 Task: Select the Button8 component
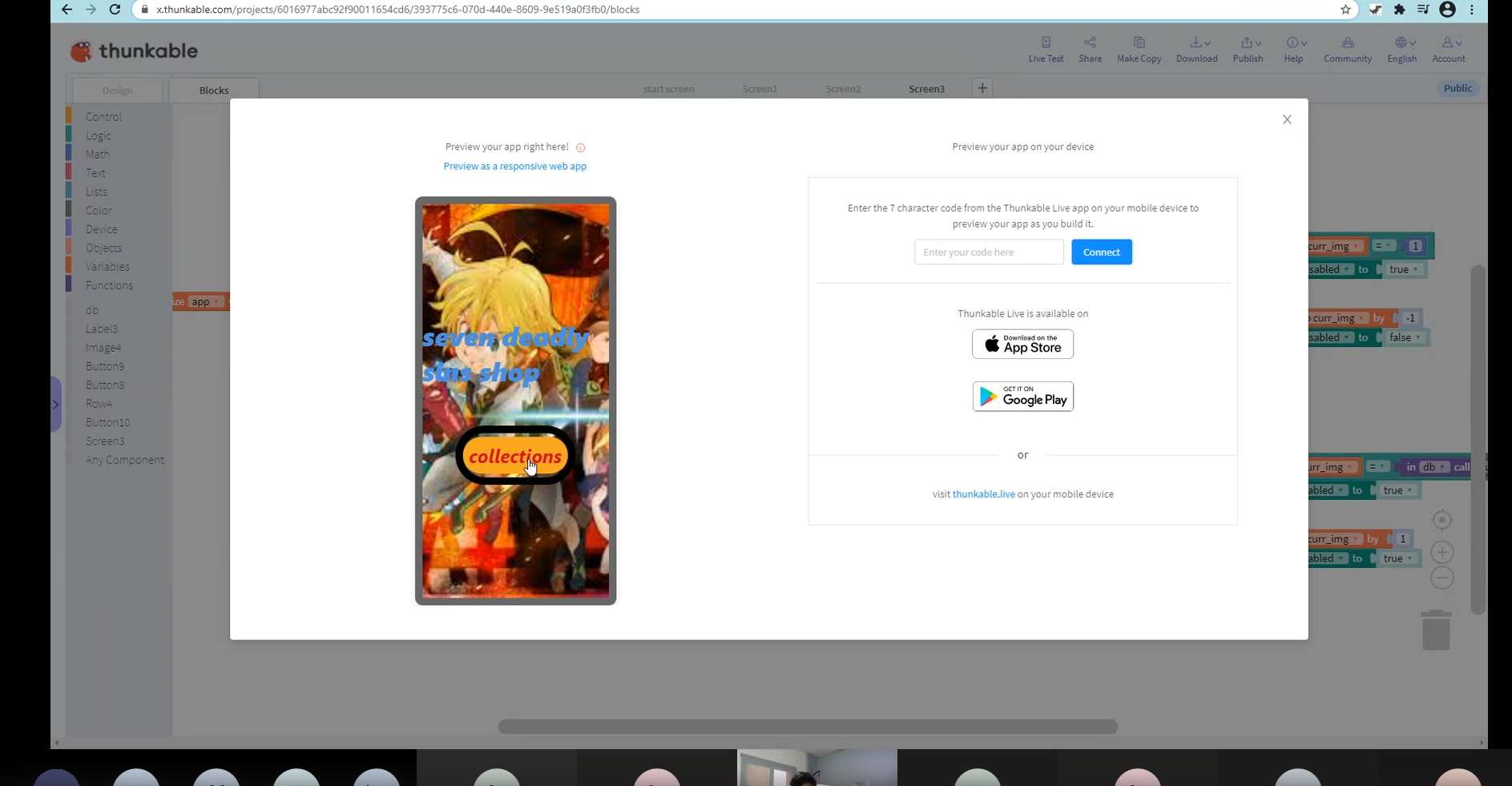coord(105,385)
